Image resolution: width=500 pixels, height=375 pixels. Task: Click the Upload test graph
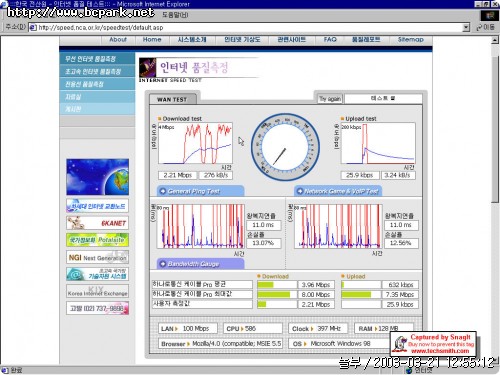click(378, 143)
